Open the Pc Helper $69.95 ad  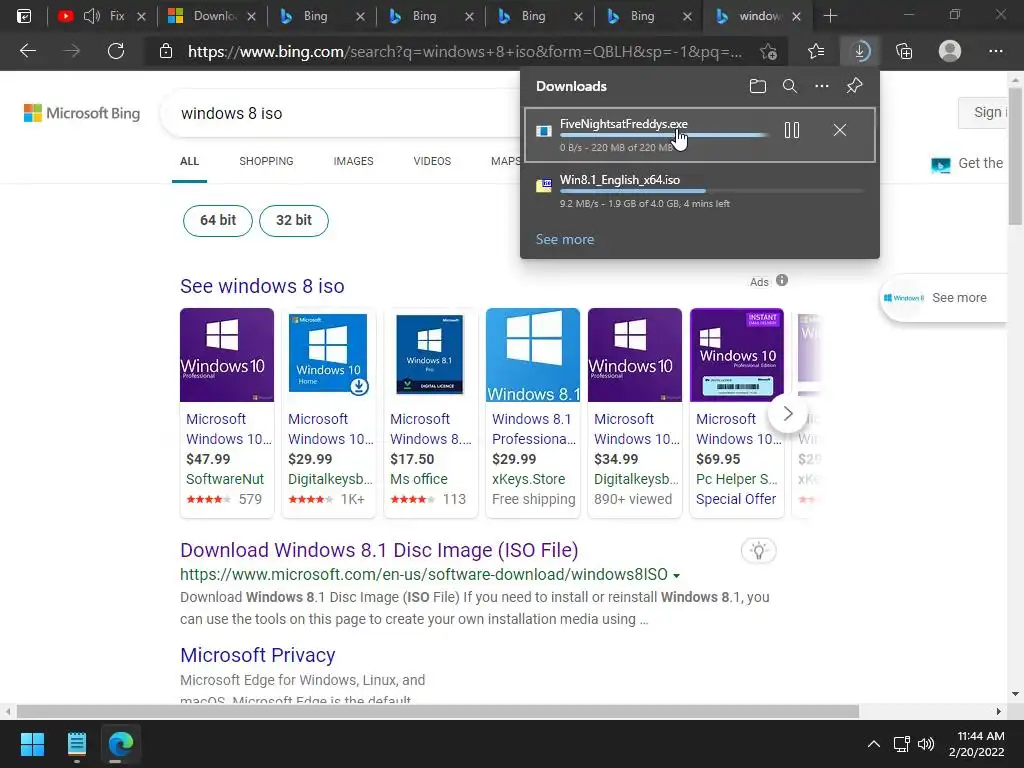[x=736, y=413]
